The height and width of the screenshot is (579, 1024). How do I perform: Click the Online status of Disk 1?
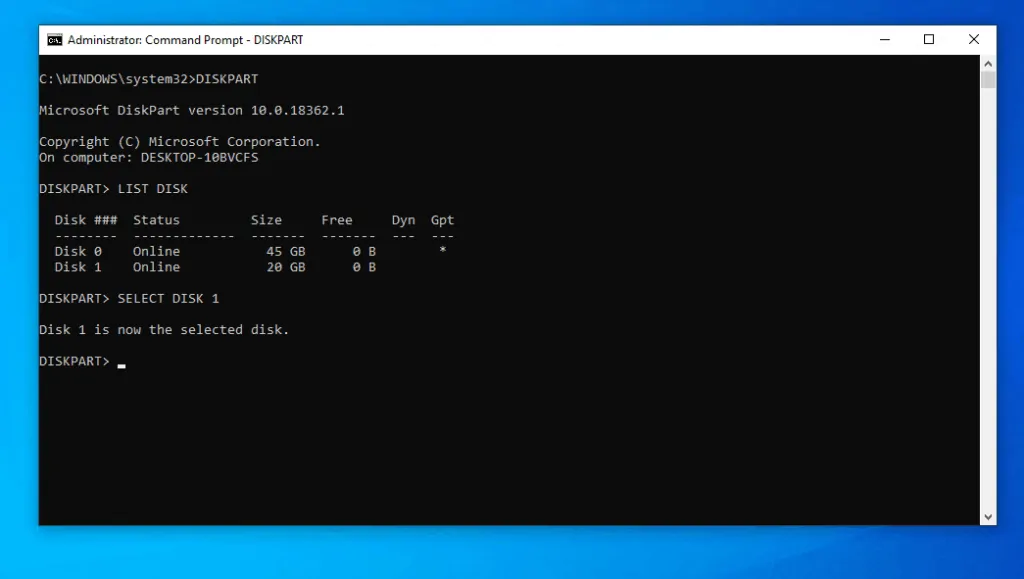point(155,267)
